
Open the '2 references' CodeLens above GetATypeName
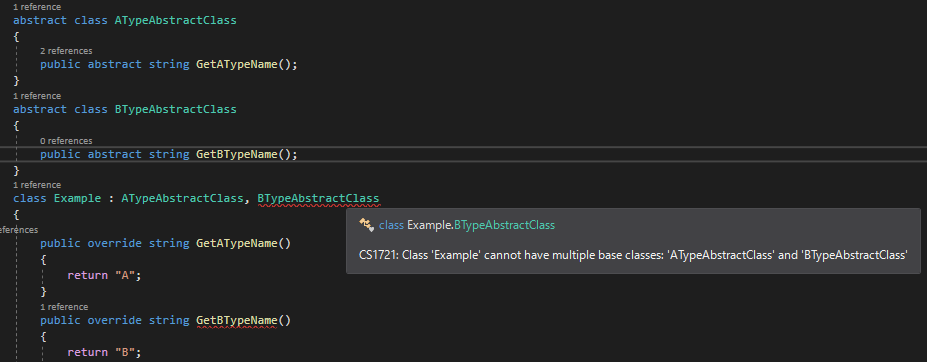(66, 51)
